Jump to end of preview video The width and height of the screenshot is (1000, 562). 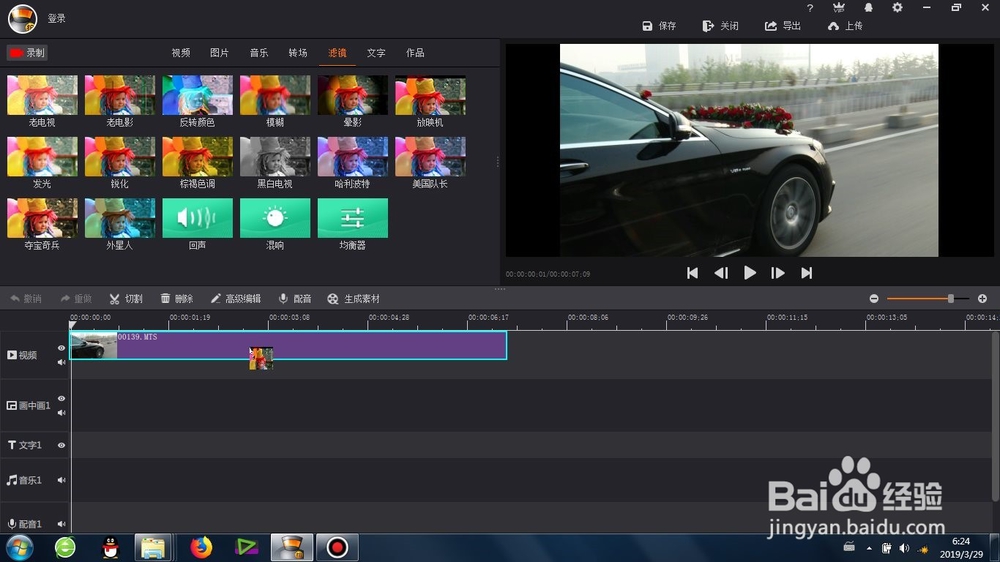pos(807,273)
